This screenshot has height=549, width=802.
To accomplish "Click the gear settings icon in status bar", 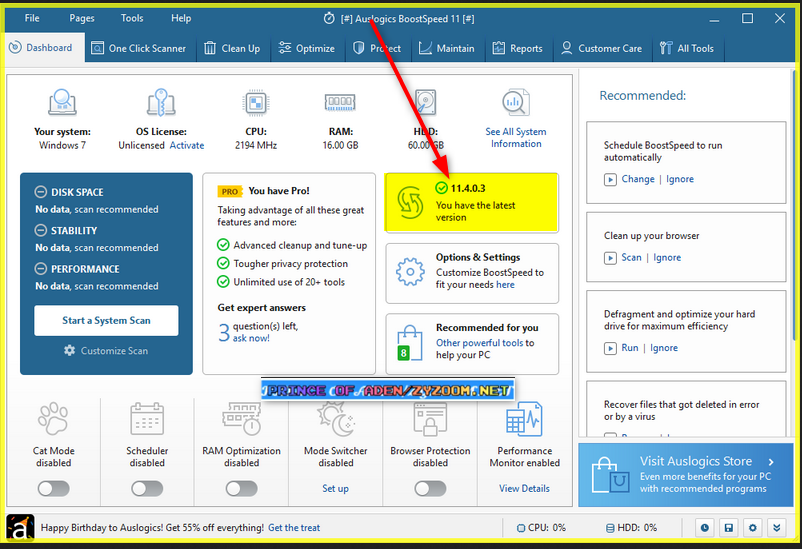I will [752, 528].
